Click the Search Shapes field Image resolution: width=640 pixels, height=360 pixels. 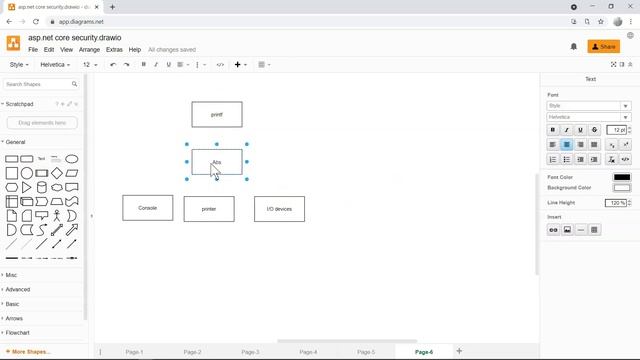click(40, 84)
